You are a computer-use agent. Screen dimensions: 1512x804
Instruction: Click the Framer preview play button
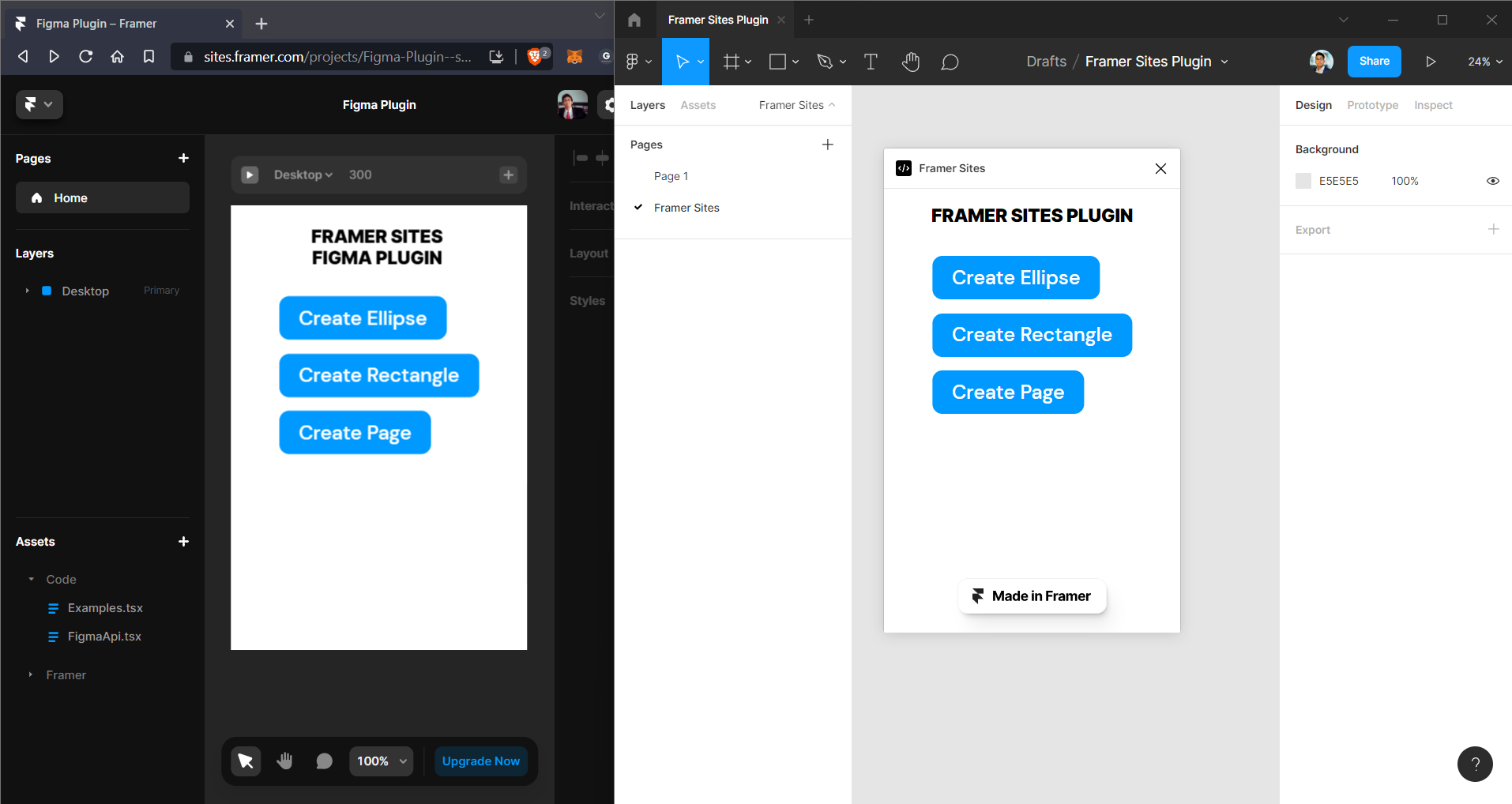(250, 175)
